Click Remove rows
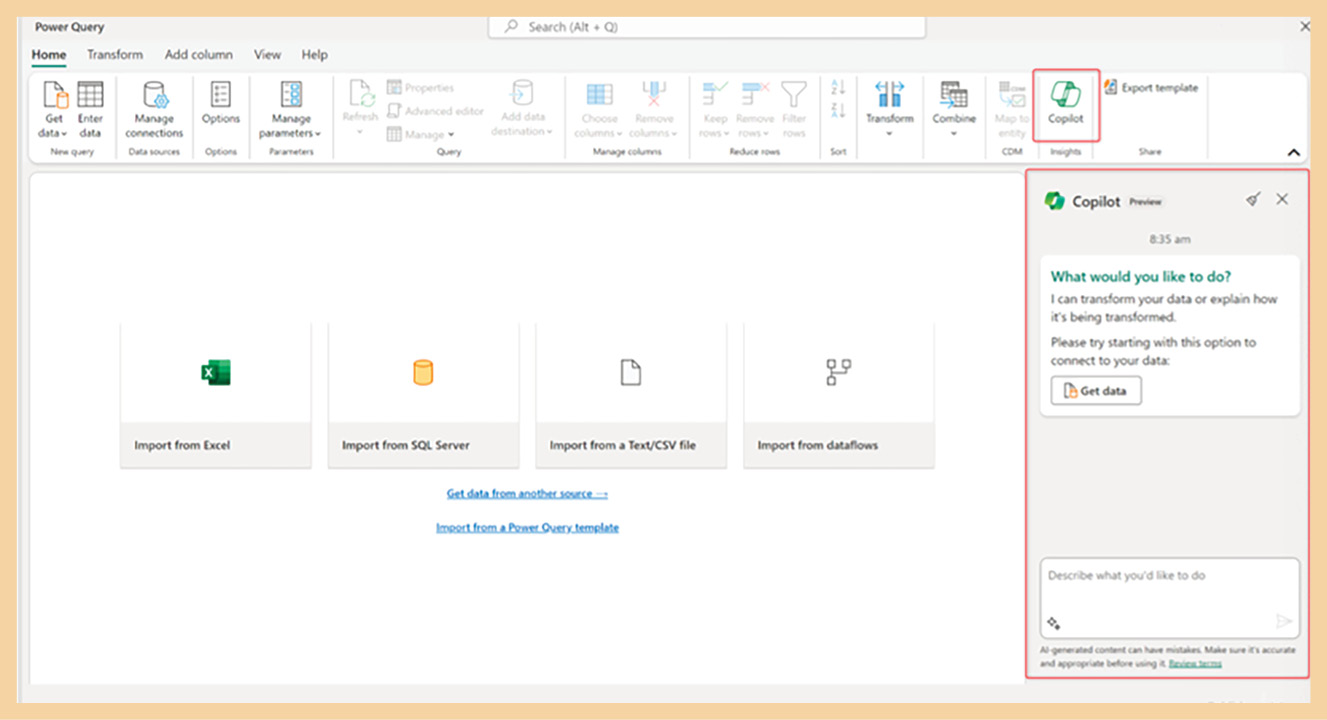 (755, 110)
